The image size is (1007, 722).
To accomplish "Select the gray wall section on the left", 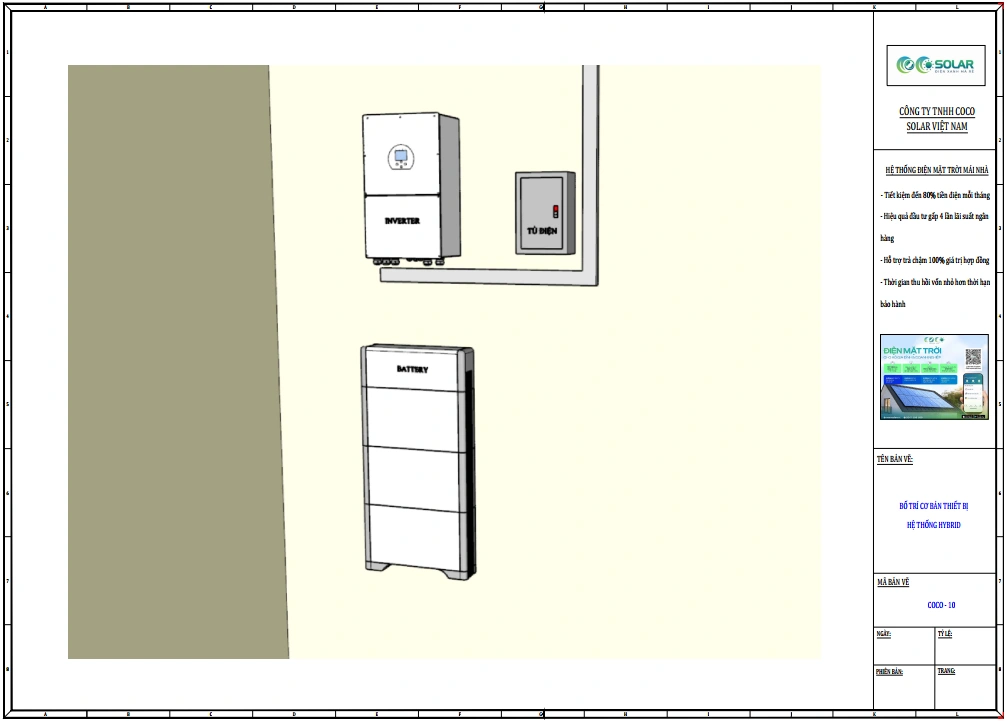I will coord(170,360).
